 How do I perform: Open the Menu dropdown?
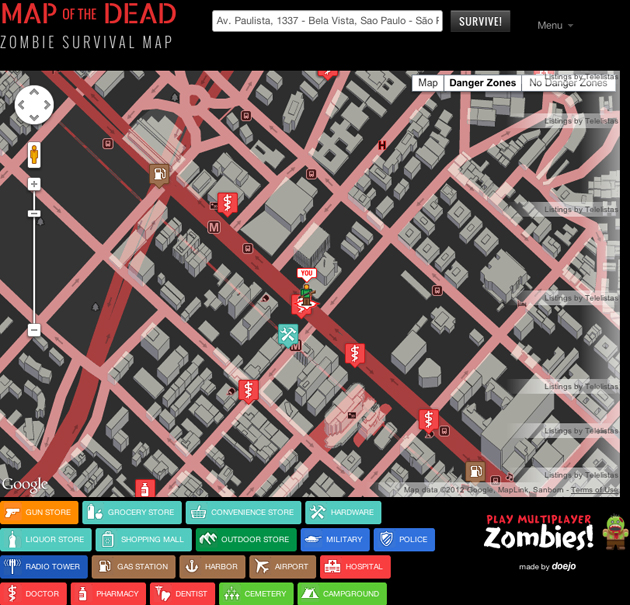click(x=555, y=26)
